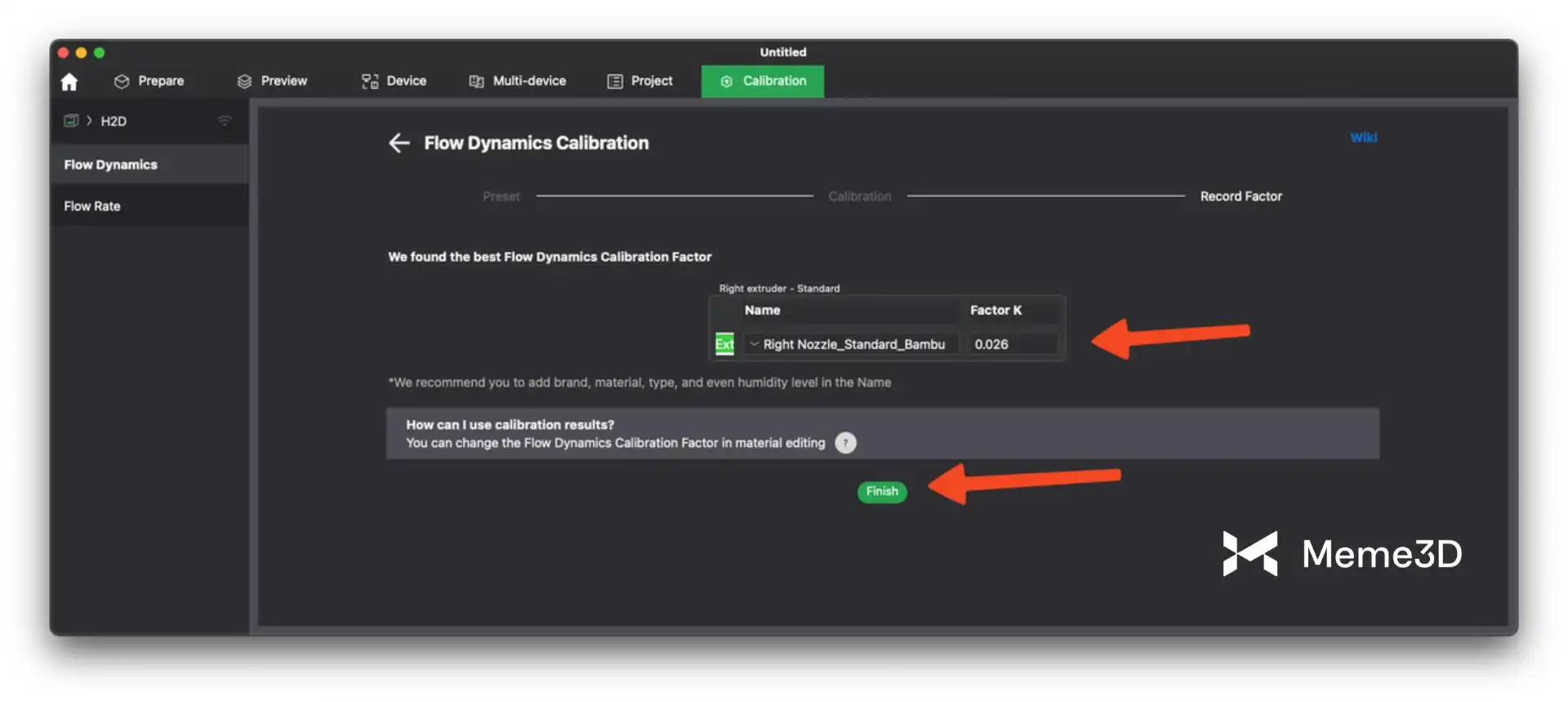Expand the H2D printer selector chevron

point(89,121)
